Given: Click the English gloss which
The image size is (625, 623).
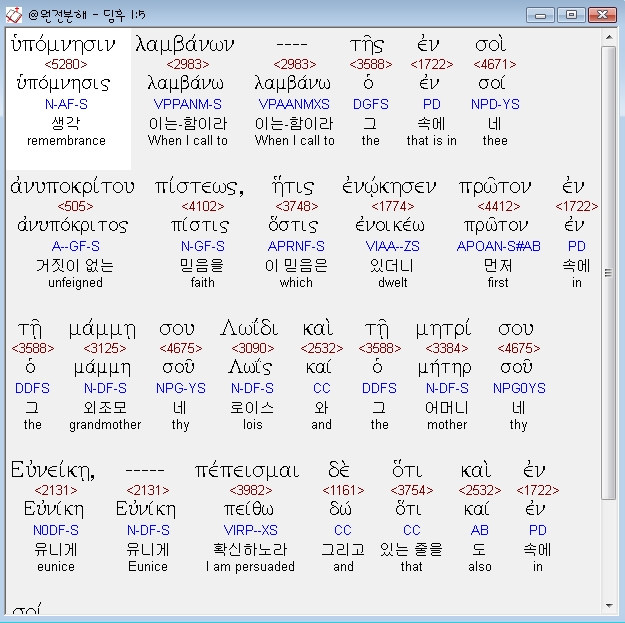Looking at the screenshot, I should coord(296,283).
